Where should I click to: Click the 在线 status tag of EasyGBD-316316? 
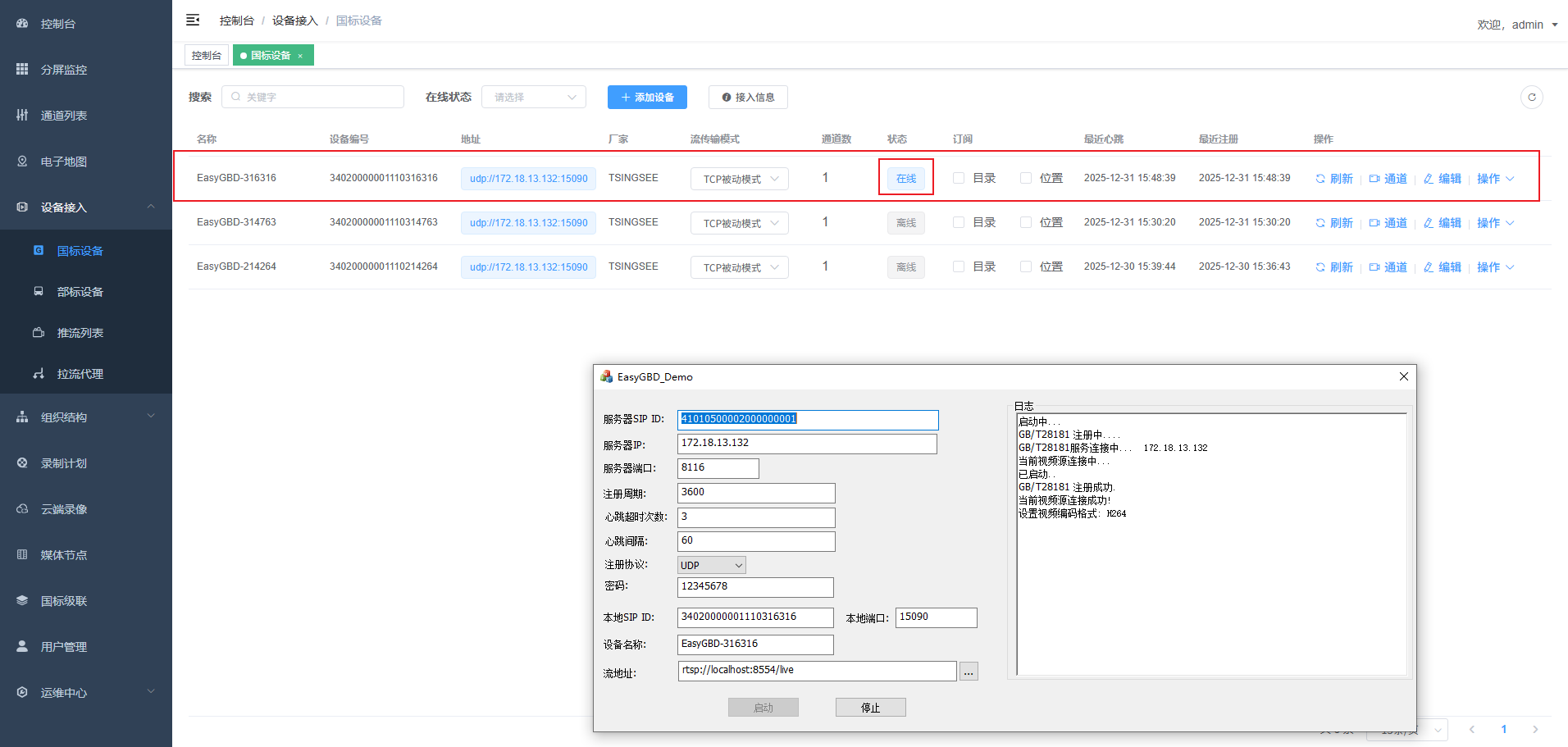(x=906, y=179)
